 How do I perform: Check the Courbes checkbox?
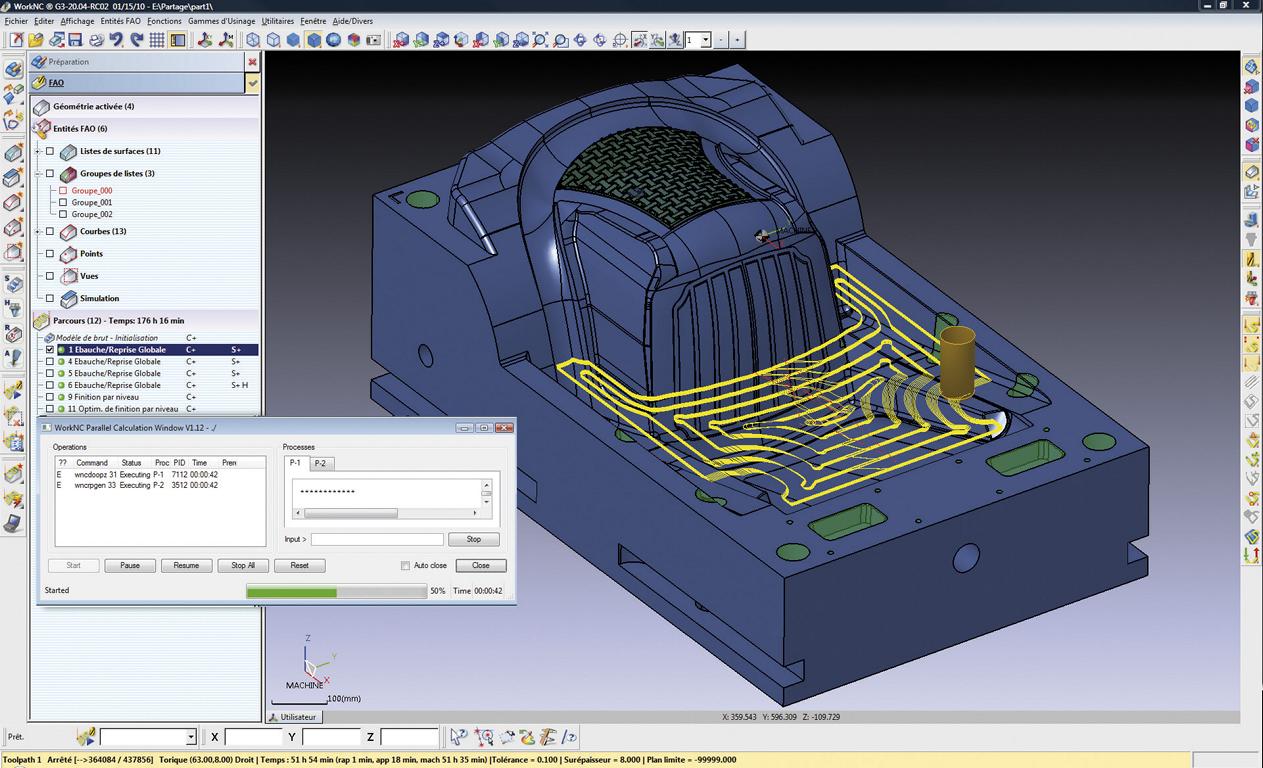click(50, 232)
